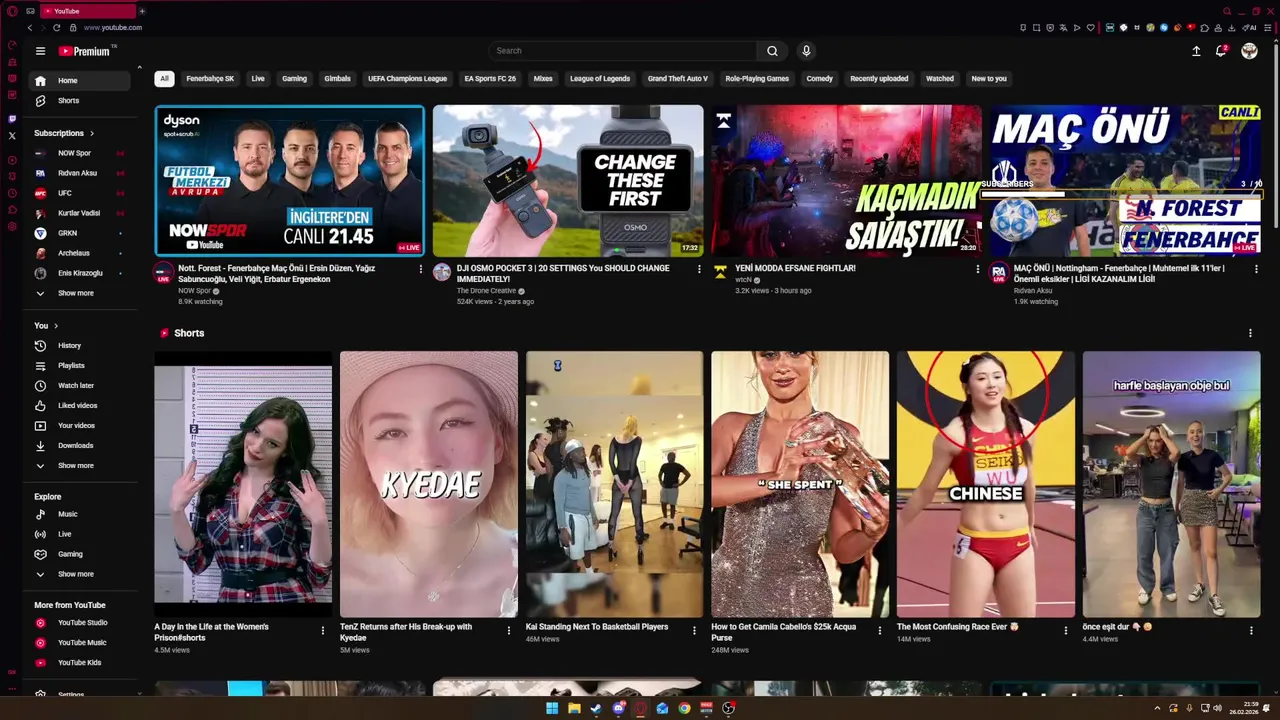
Task: Open Liked videos in the sidebar
Action: coord(77,406)
